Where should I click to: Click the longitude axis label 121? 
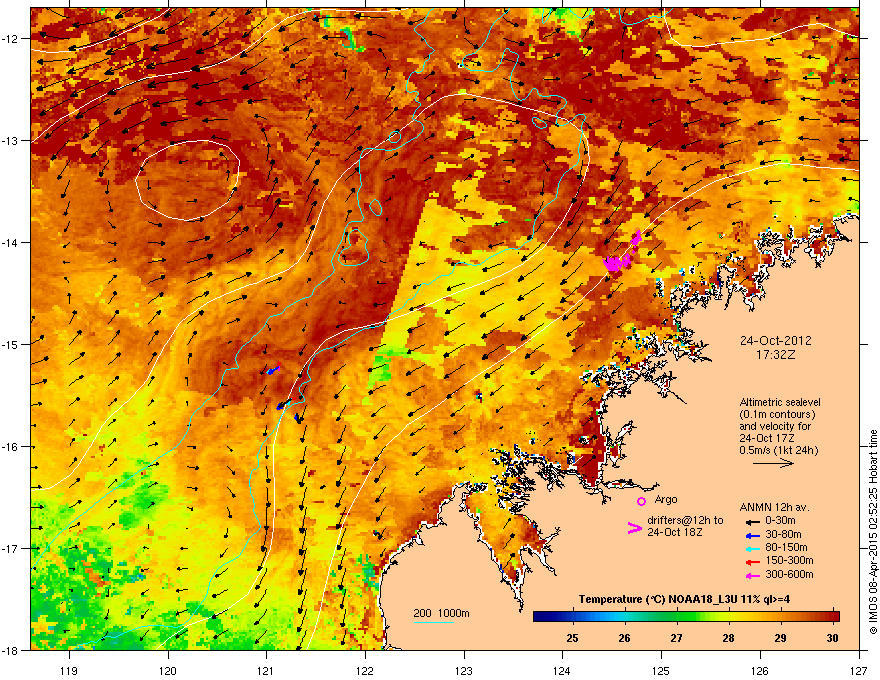click(x=266, y=670)
